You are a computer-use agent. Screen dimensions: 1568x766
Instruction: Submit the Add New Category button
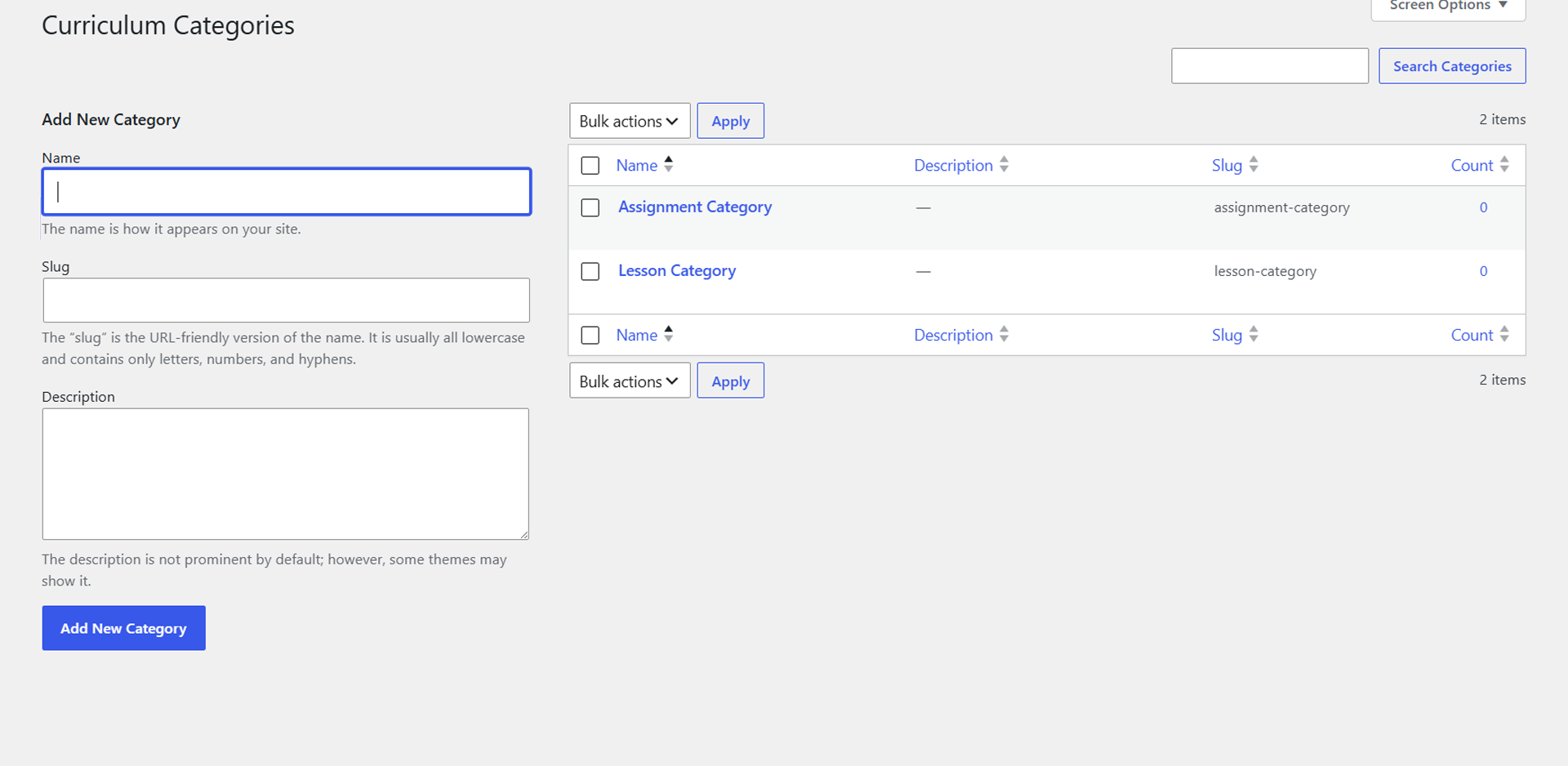(x=123, y=628)
